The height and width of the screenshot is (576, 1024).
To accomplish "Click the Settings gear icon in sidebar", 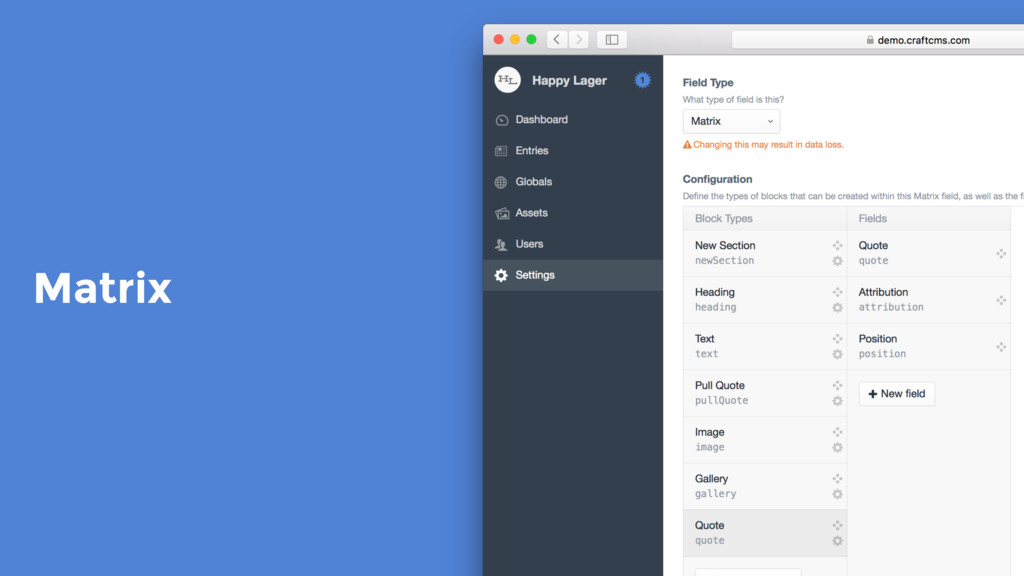I will pyautogui.click(x=501, y=276).
